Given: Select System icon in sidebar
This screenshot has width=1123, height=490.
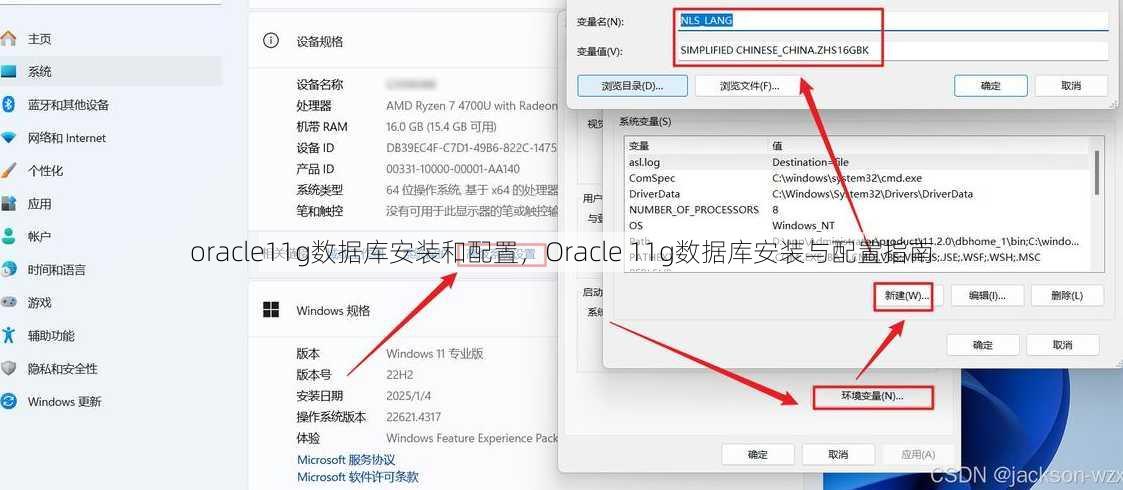Looking at the screenshot, I should [8, 72].
